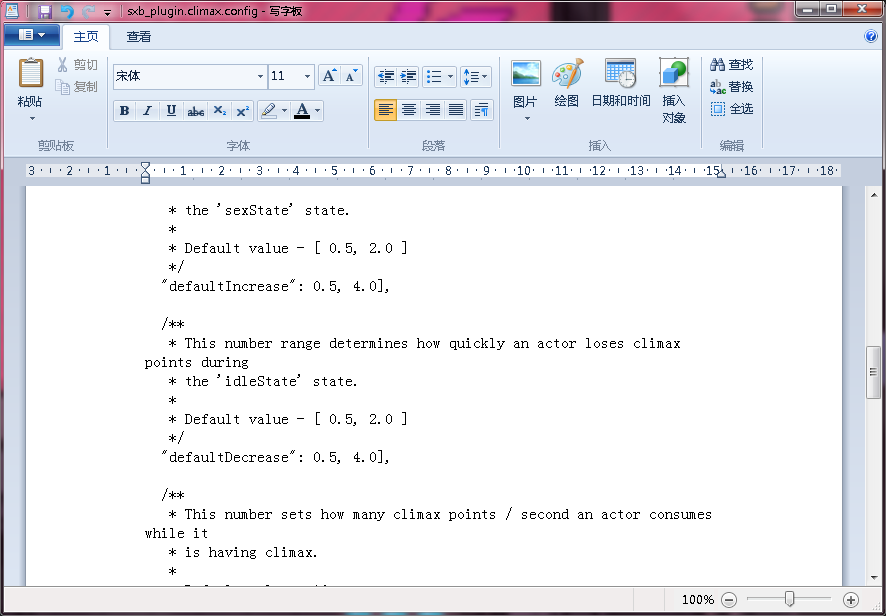Click the zoom in plus button
Screen dimensions: 886x616
click(x=851, y=600)
